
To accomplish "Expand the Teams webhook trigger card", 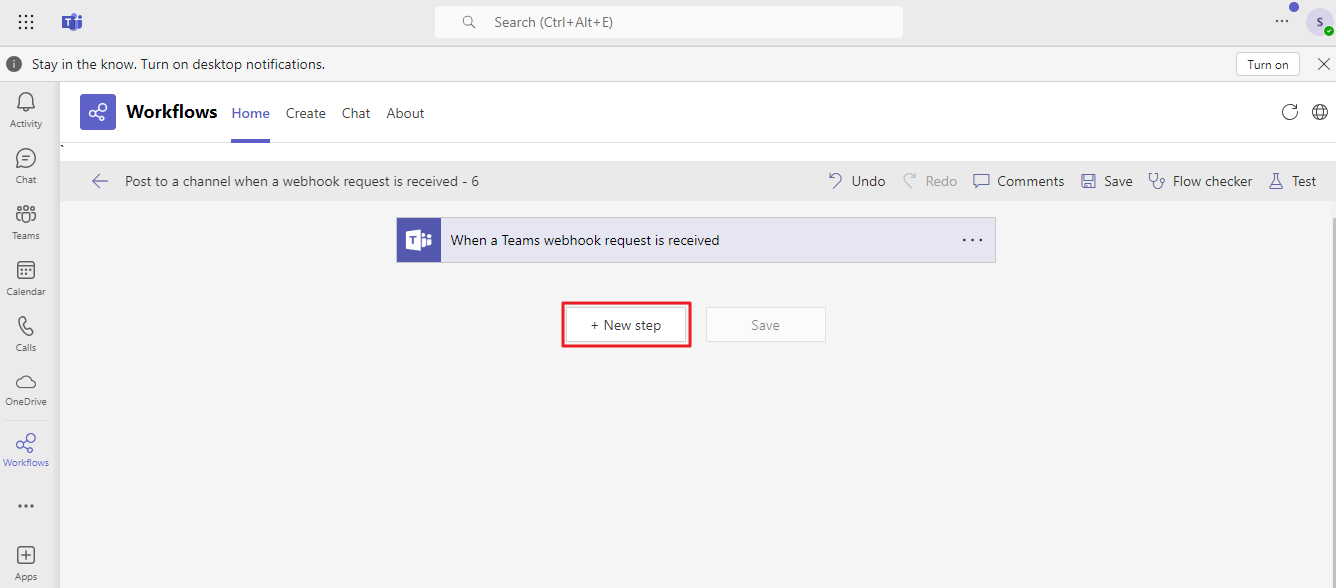I will (696, 240).
